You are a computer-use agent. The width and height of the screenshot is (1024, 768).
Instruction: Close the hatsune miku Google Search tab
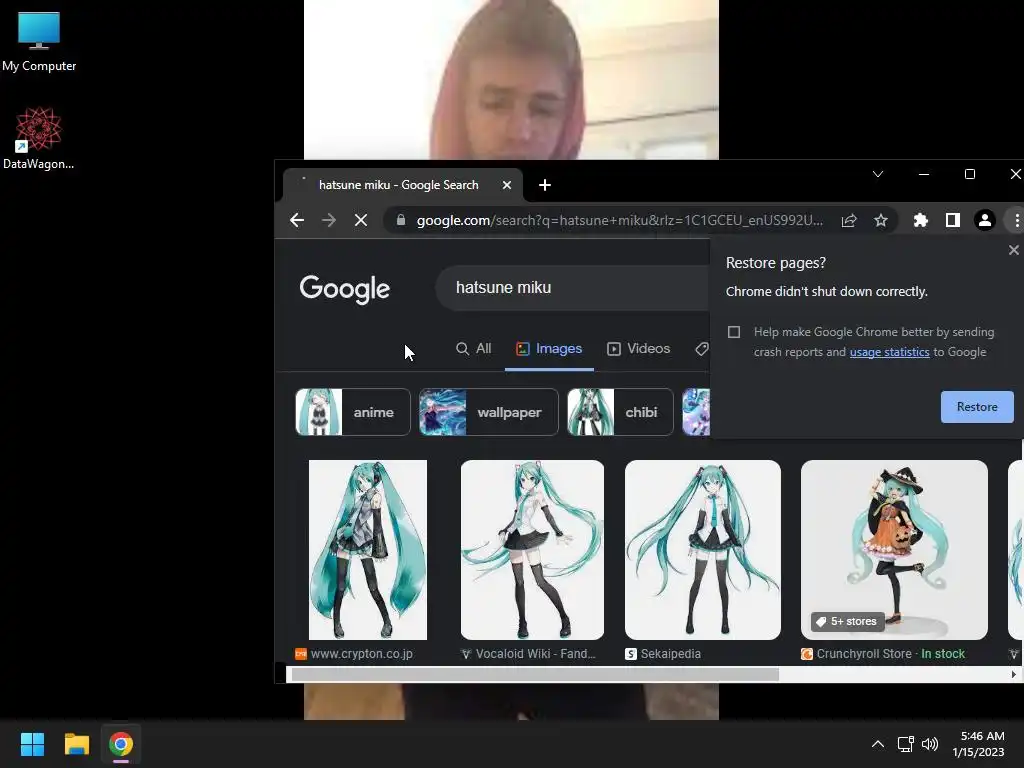(507, 185)
